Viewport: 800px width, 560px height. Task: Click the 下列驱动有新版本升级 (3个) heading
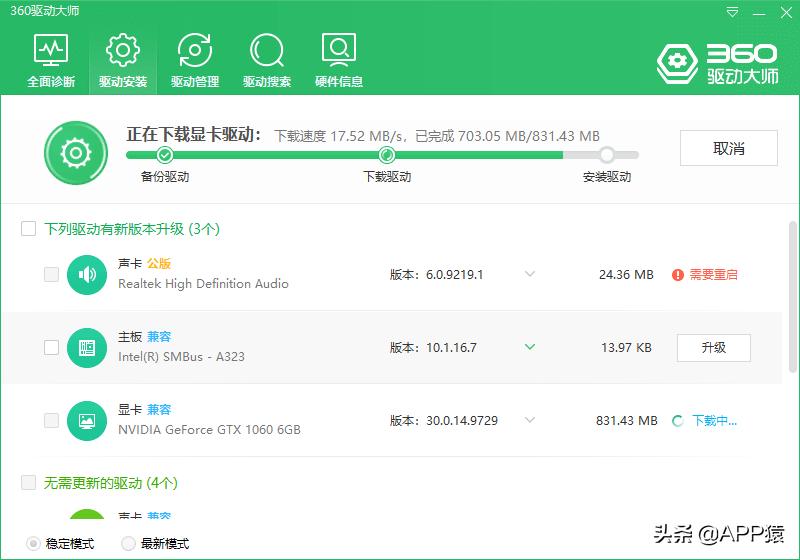[x=132, y=228]
